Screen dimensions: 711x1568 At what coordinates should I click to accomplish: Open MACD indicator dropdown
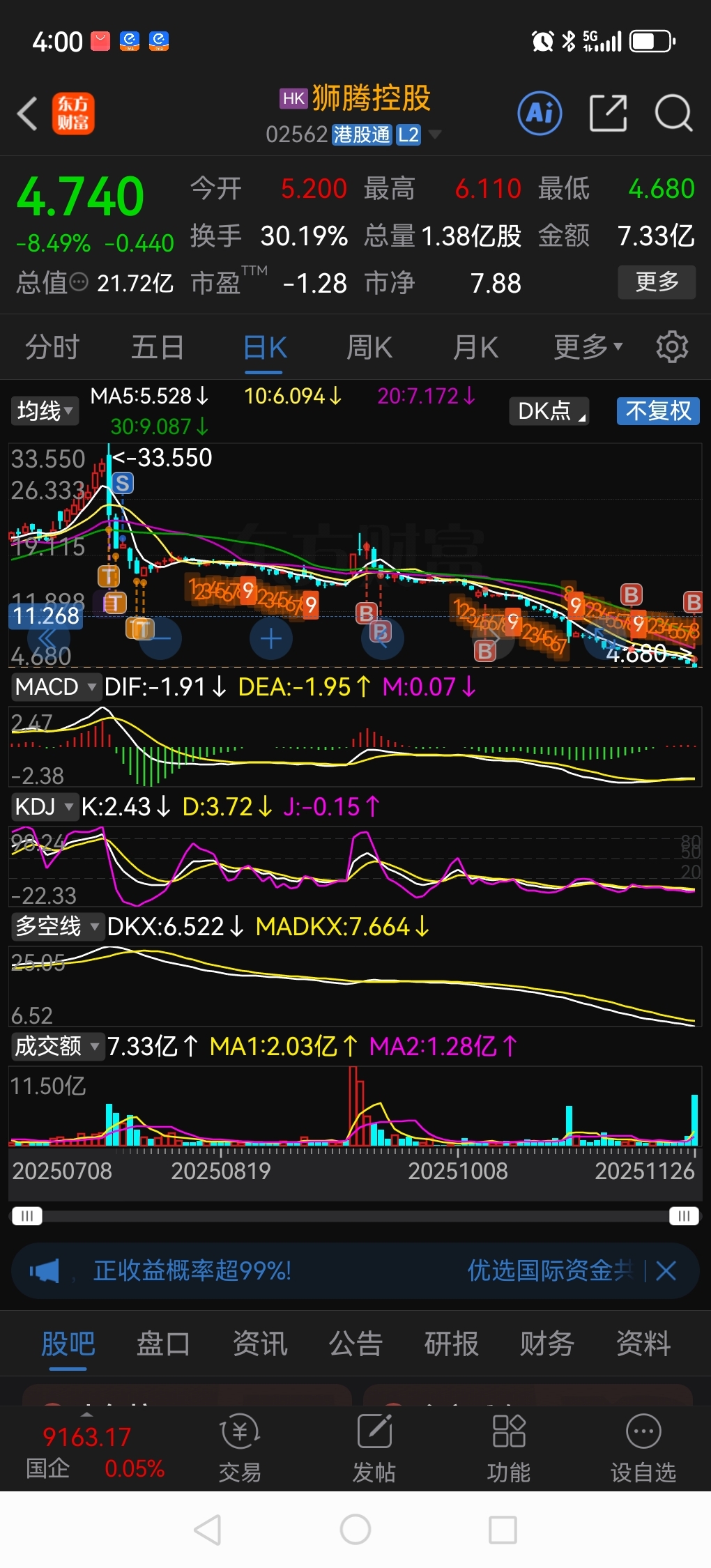[55, 687]
